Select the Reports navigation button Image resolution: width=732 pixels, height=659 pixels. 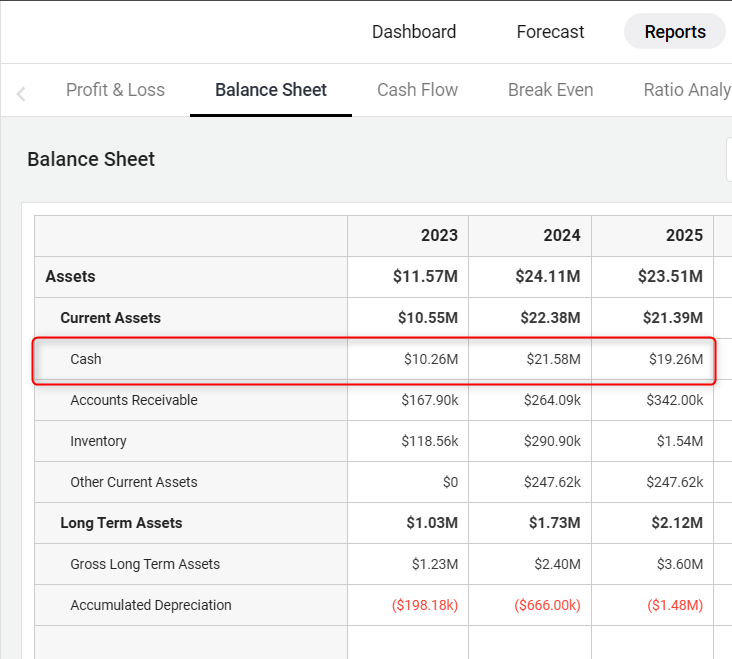pos(675,32)
